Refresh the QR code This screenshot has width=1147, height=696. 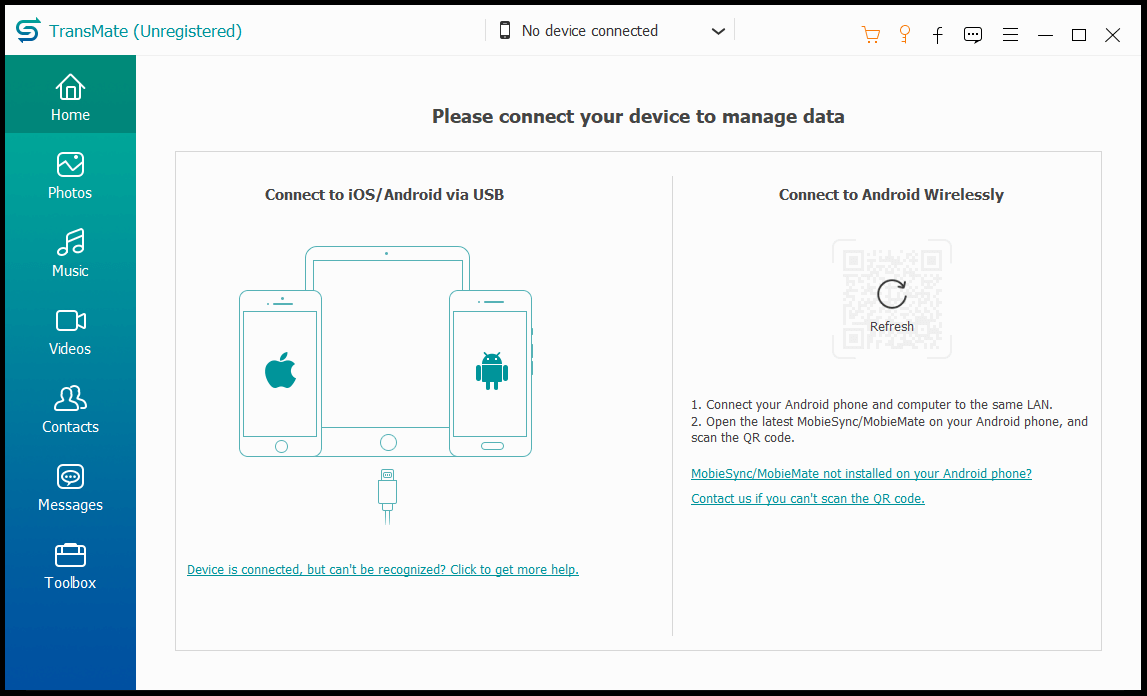click(892, 304)
